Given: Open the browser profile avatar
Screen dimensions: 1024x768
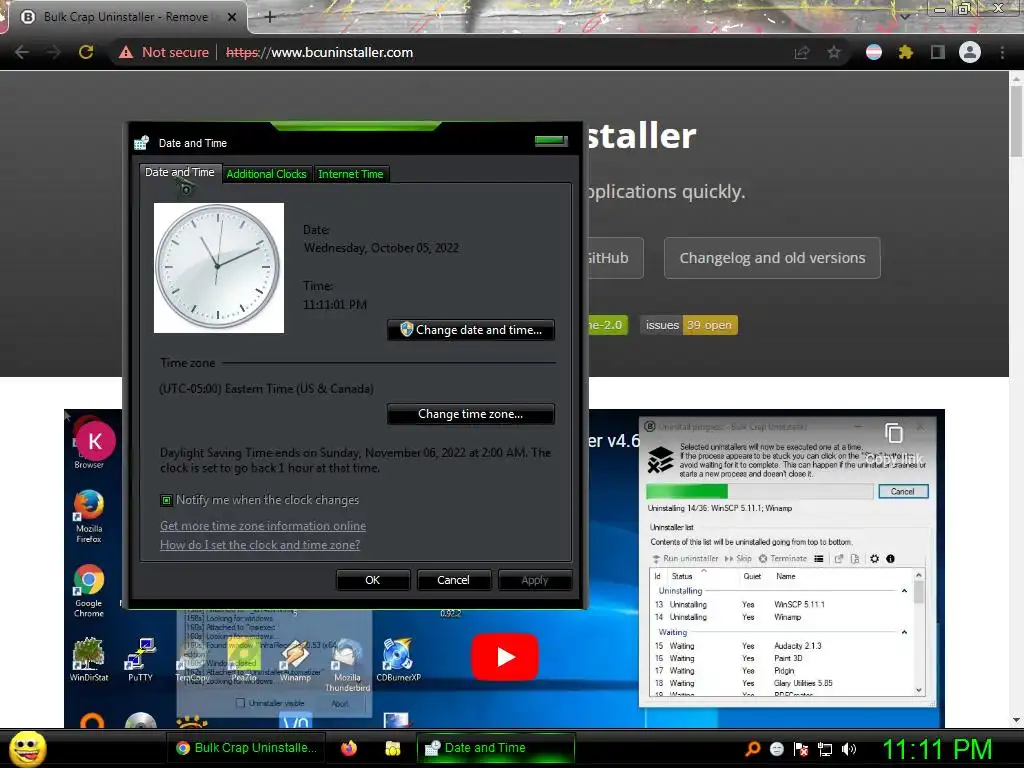Looking at the screenshot, I should 970,52.
